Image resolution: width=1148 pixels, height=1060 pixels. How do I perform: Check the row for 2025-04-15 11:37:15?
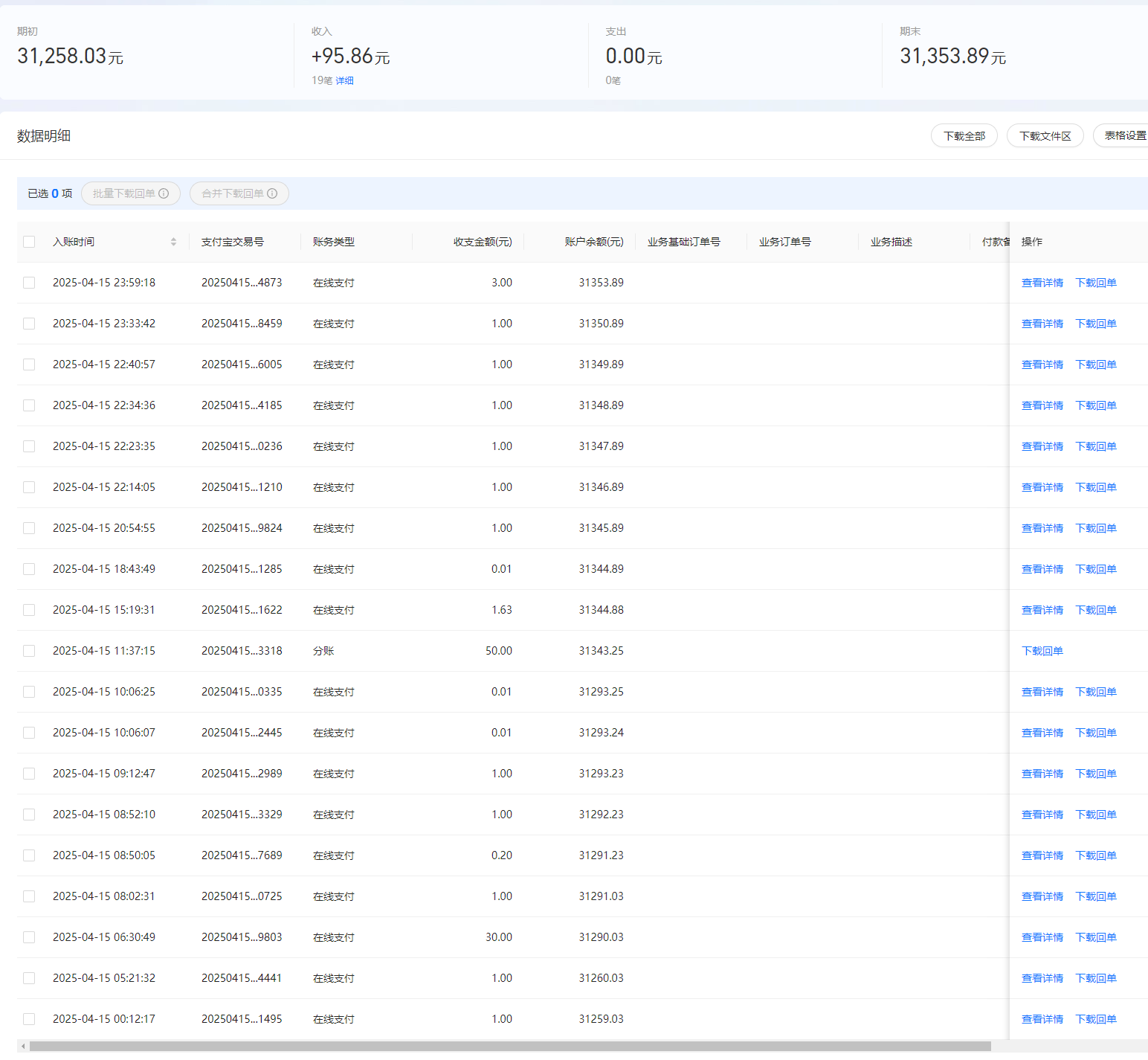click(x=29, y=651)
